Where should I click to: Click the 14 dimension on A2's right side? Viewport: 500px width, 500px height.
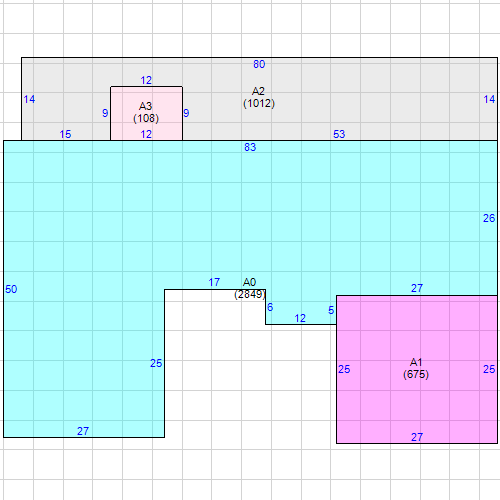pos(489,99)
